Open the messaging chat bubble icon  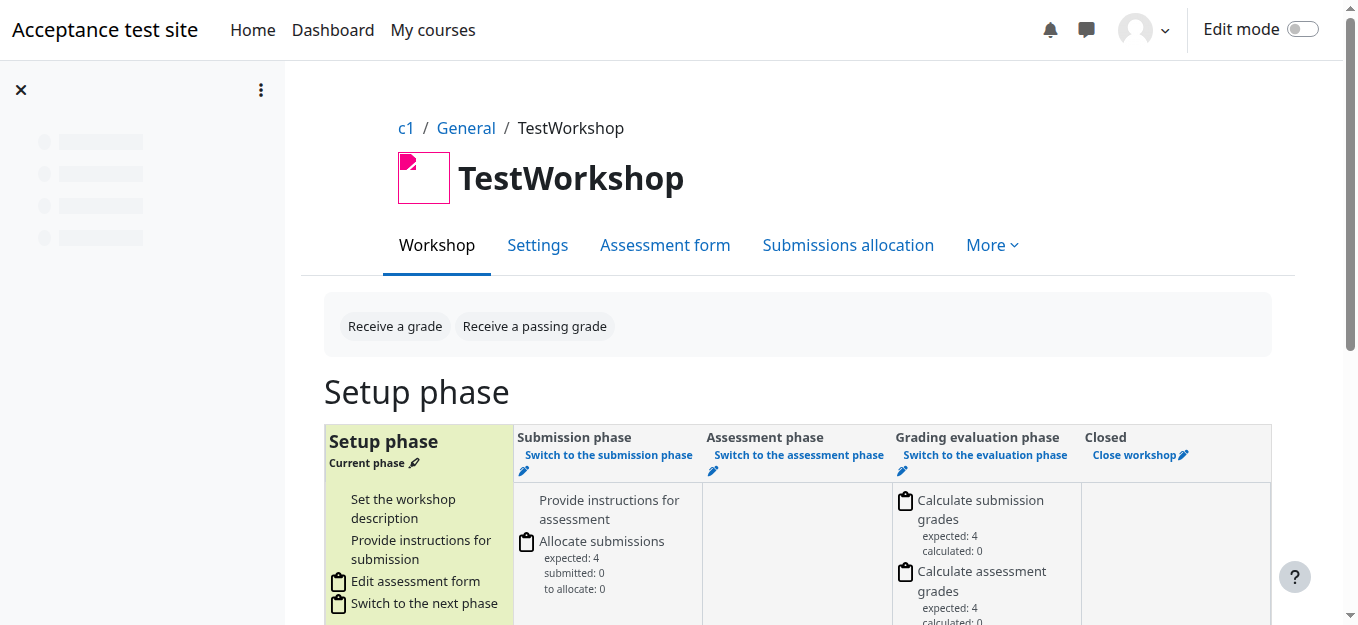[x=1086, y=30]
